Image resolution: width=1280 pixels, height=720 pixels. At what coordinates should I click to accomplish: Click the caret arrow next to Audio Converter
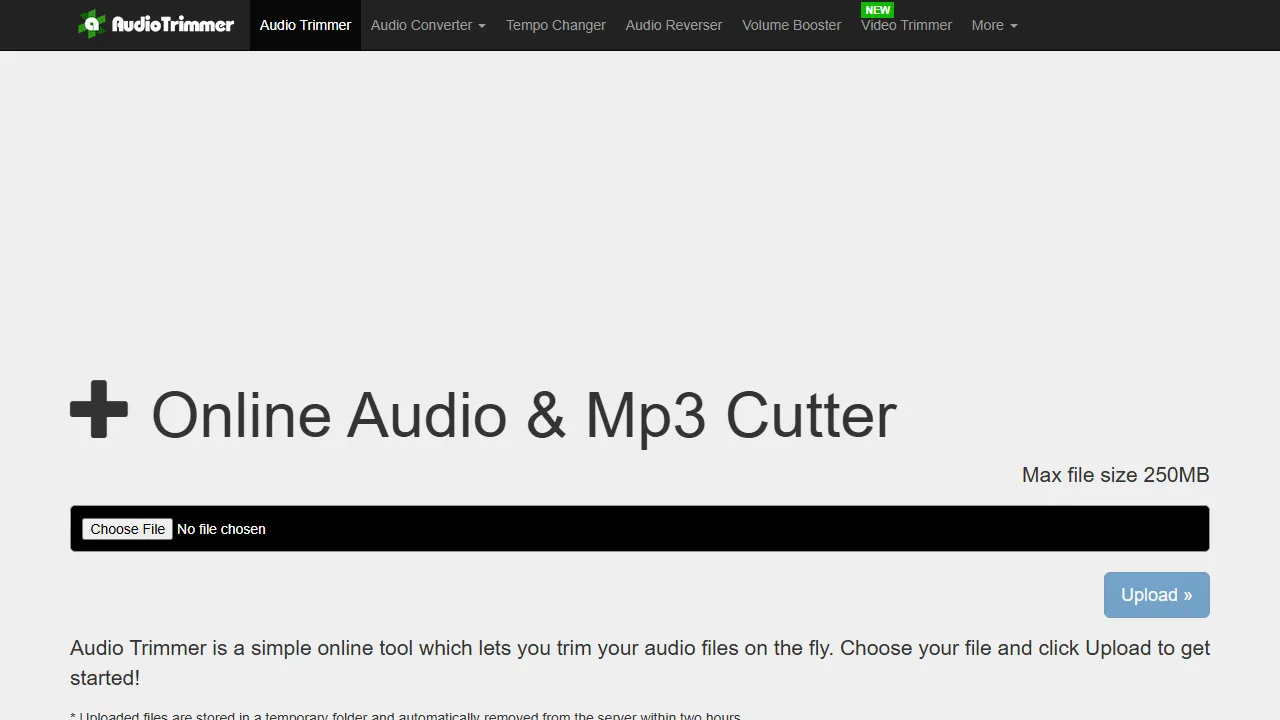point(481,25)
